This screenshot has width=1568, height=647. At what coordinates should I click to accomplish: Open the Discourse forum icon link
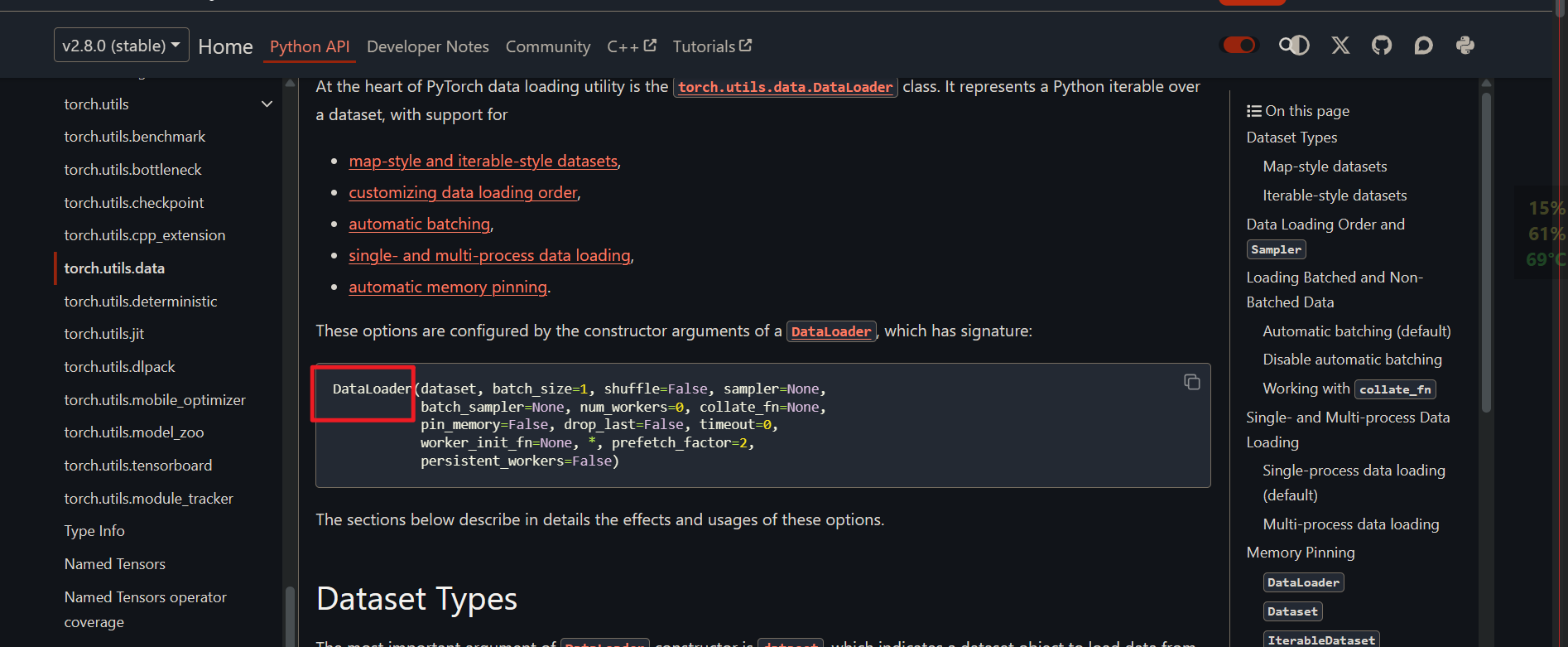(x=1423, y=46)
